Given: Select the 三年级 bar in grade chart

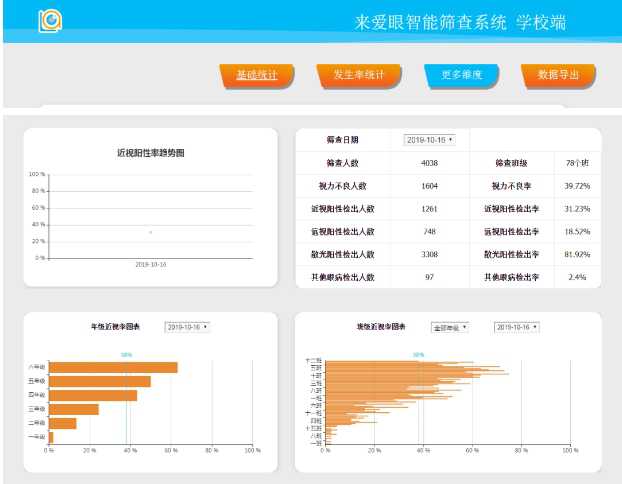Looking at the screenshot, I should [x=73, y=409].
